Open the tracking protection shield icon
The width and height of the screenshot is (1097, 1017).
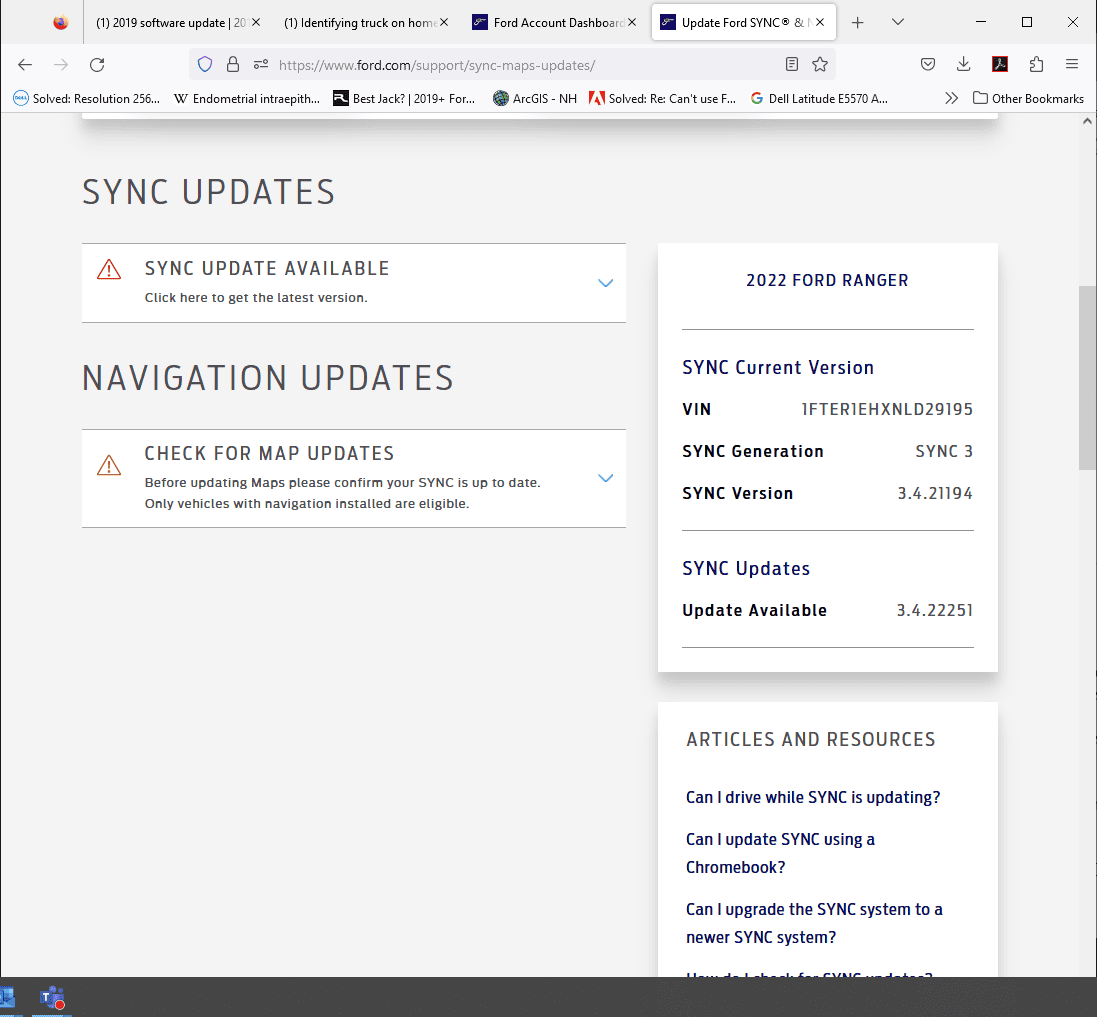click(x=205, y=65)
